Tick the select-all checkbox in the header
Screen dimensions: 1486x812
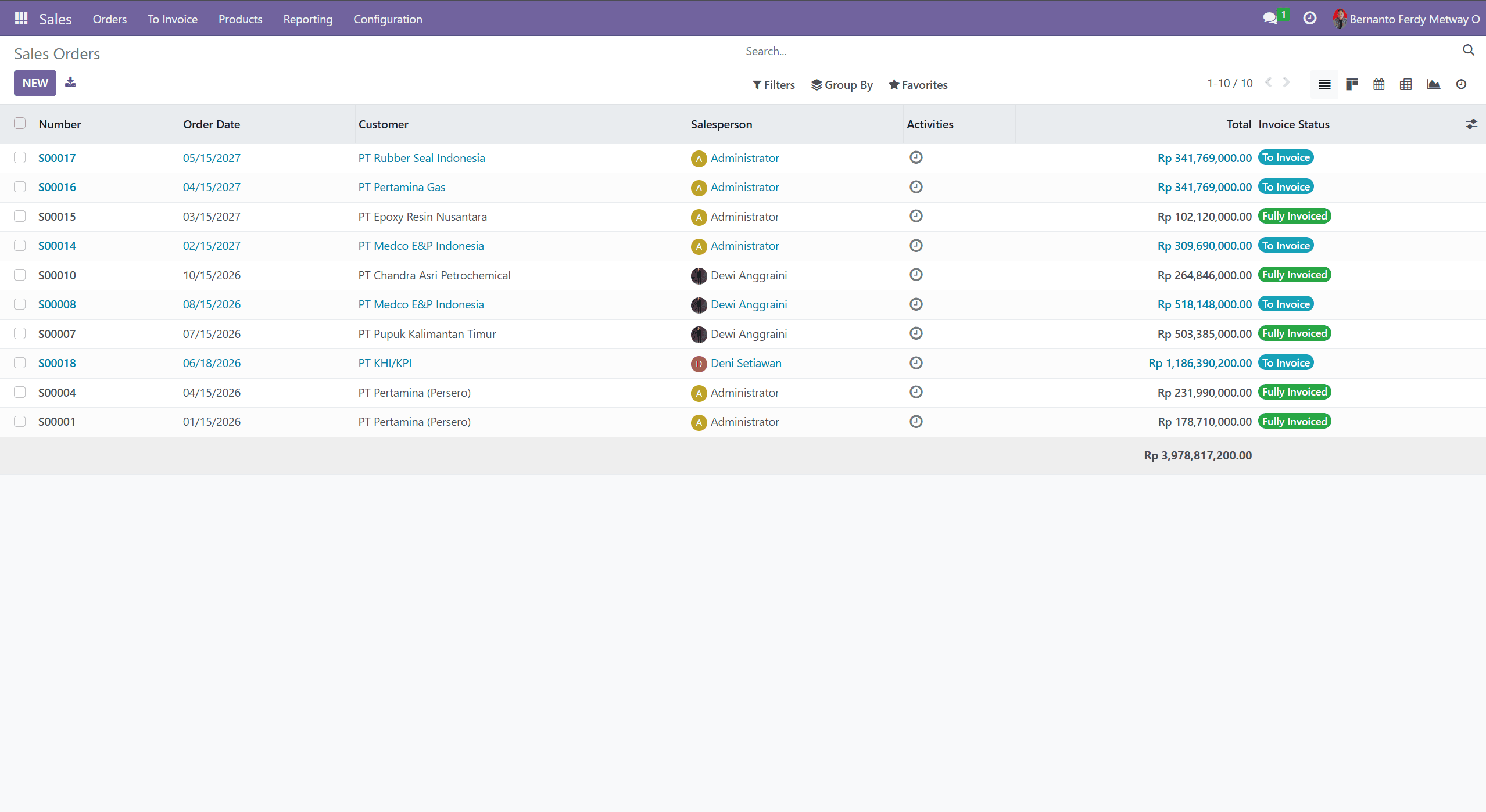[20, 123]
